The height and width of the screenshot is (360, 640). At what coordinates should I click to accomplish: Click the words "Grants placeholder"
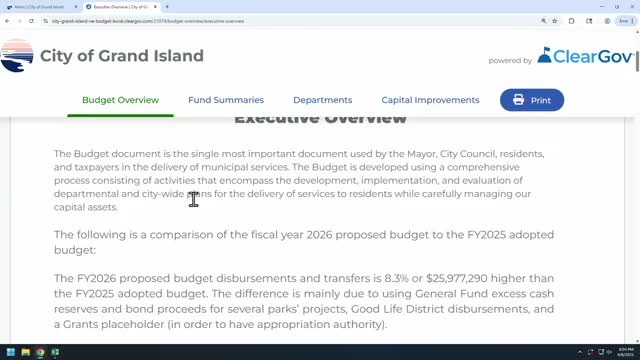113,324
